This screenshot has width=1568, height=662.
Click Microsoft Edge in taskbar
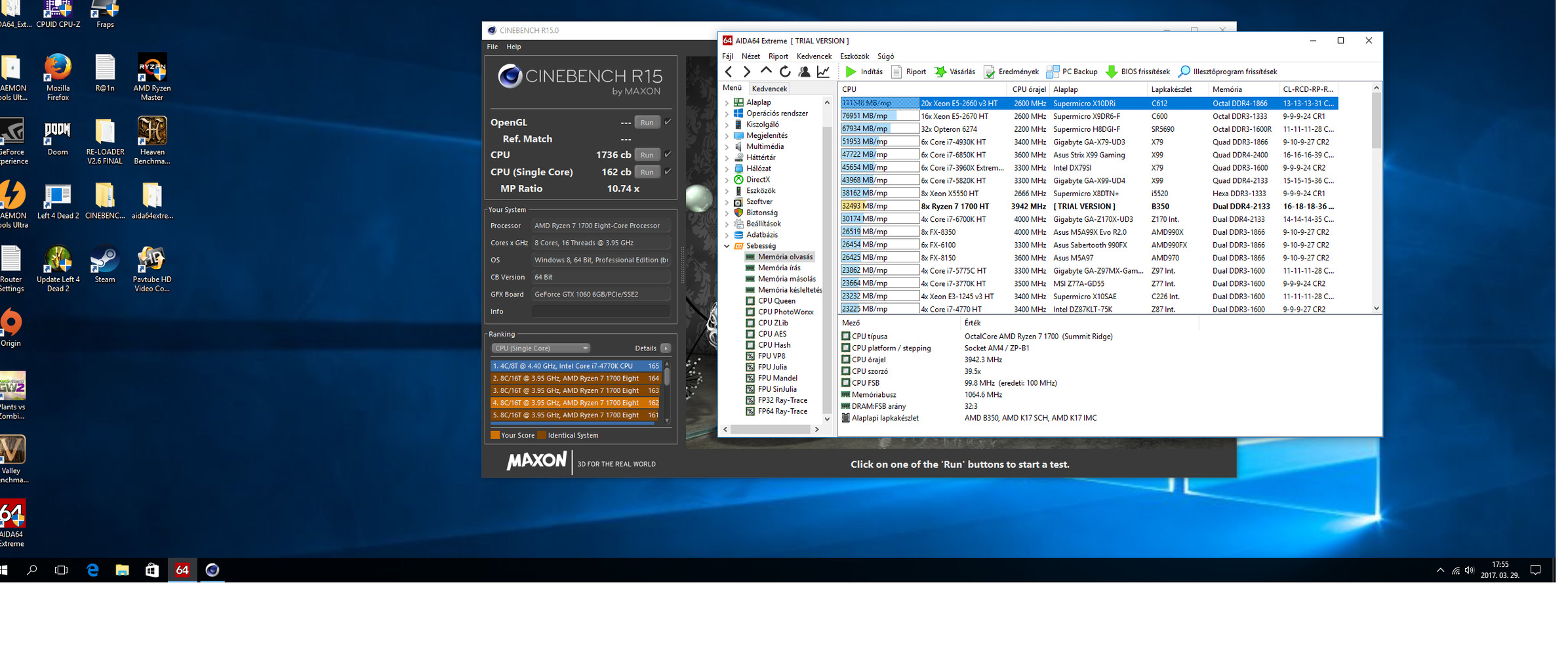pyautogui.click(x=92, y=570)
